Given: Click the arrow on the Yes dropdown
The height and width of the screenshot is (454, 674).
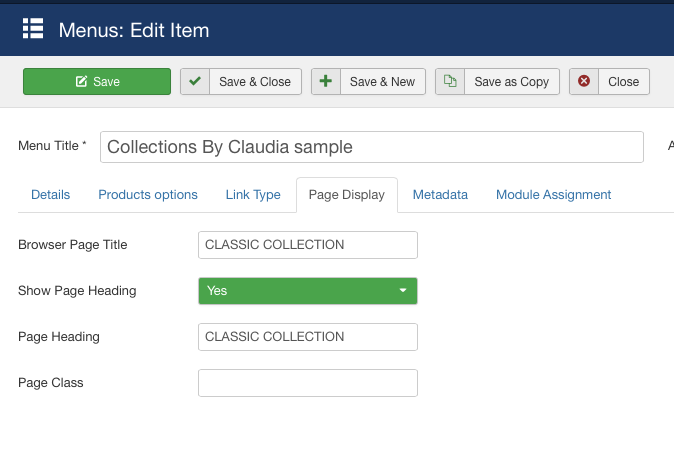Looking at the screenshot, I should (x=403, y=291).
